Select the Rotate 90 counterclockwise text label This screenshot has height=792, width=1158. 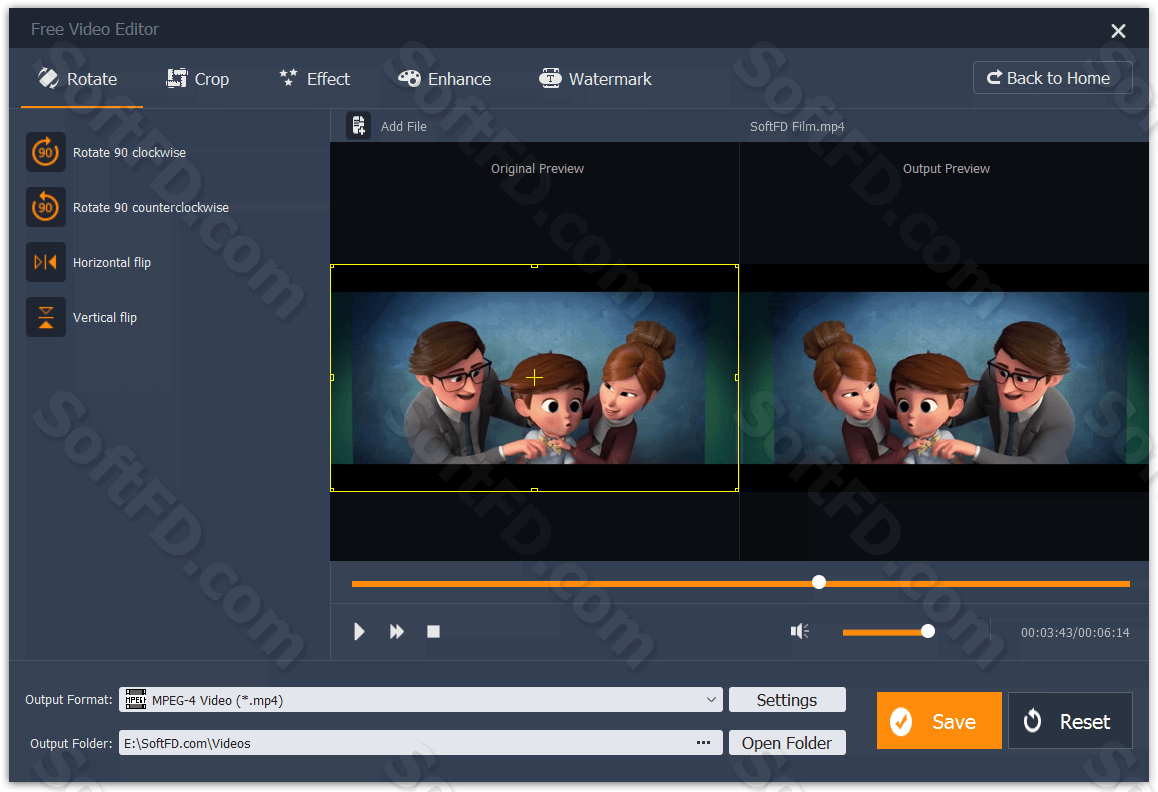151,208
